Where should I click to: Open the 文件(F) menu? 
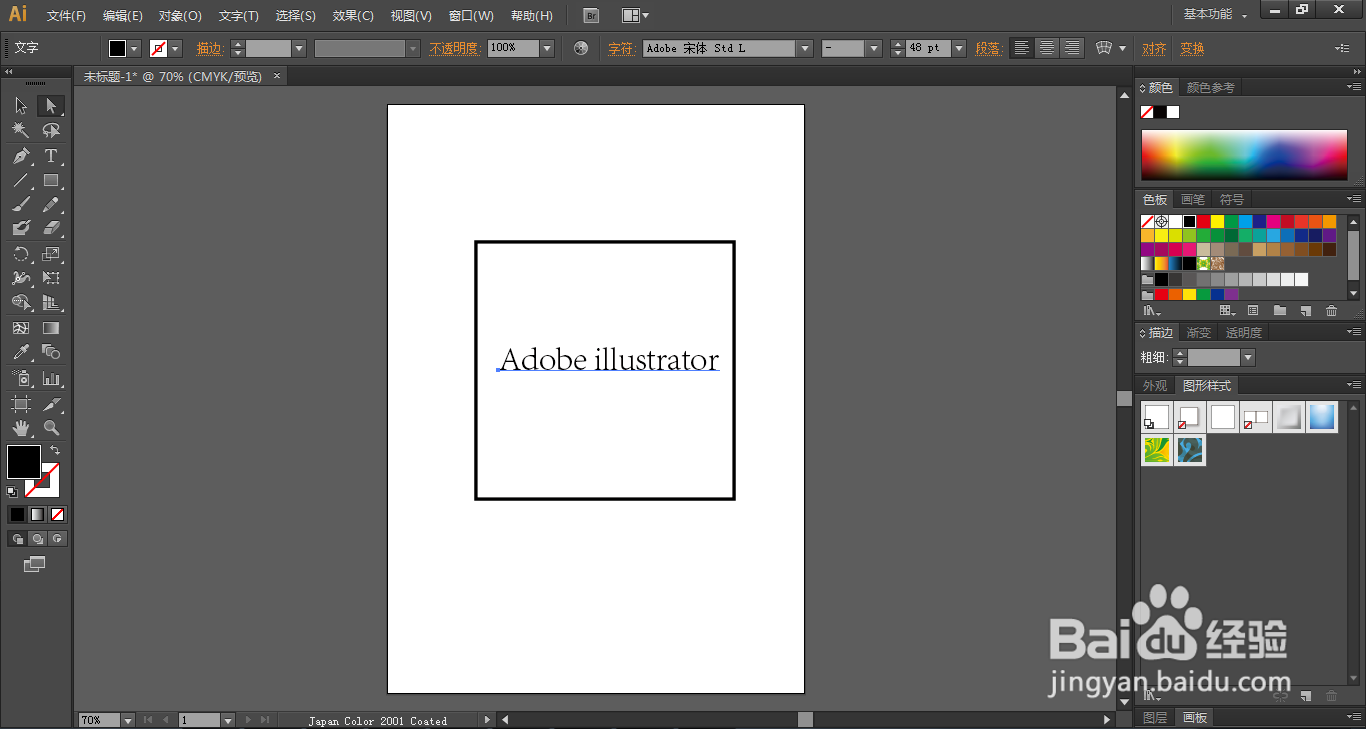(66, 16)
